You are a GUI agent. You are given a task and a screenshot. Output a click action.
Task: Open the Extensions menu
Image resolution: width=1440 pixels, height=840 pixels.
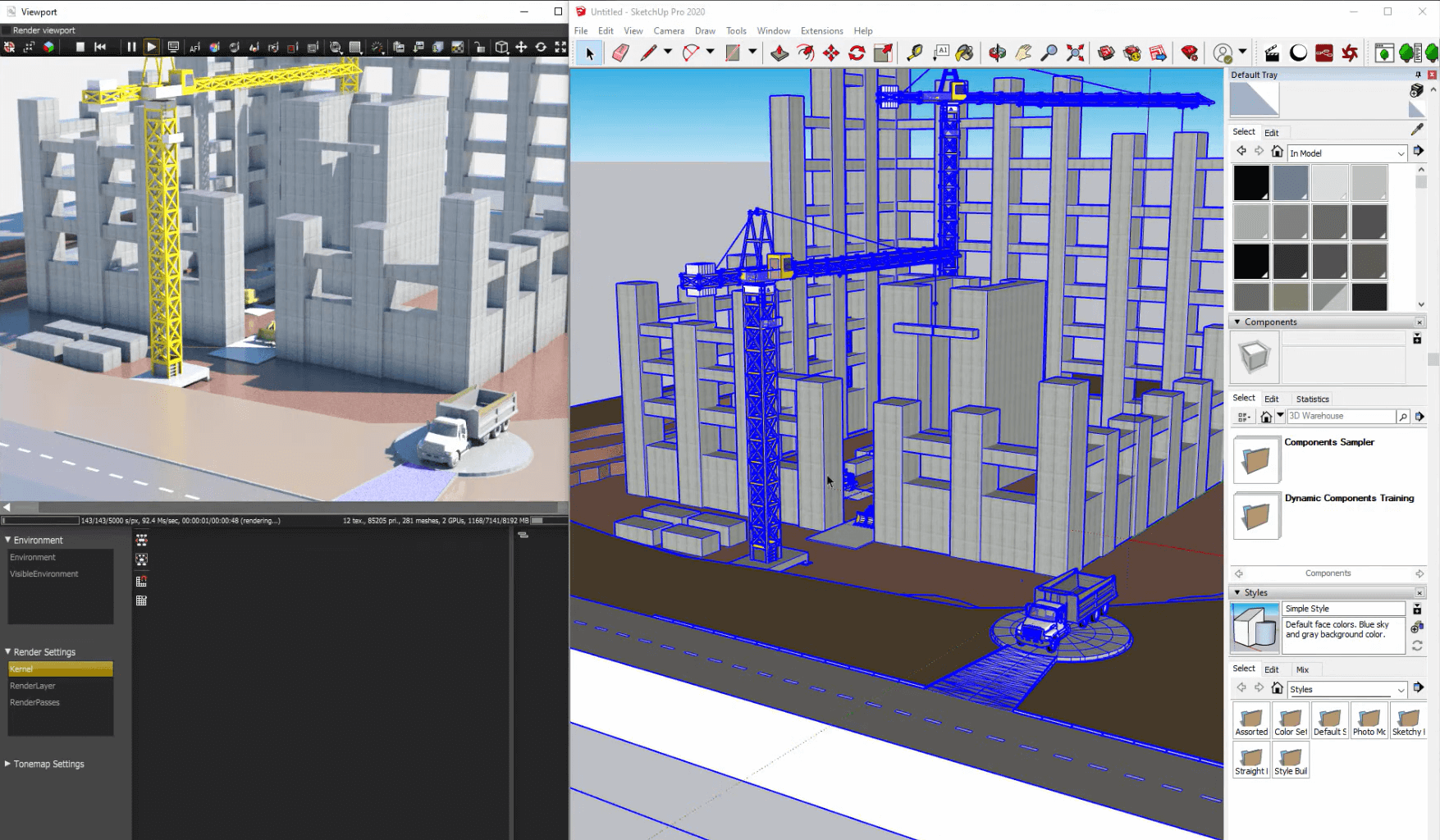pyautogui.click(x=821, y=31)
